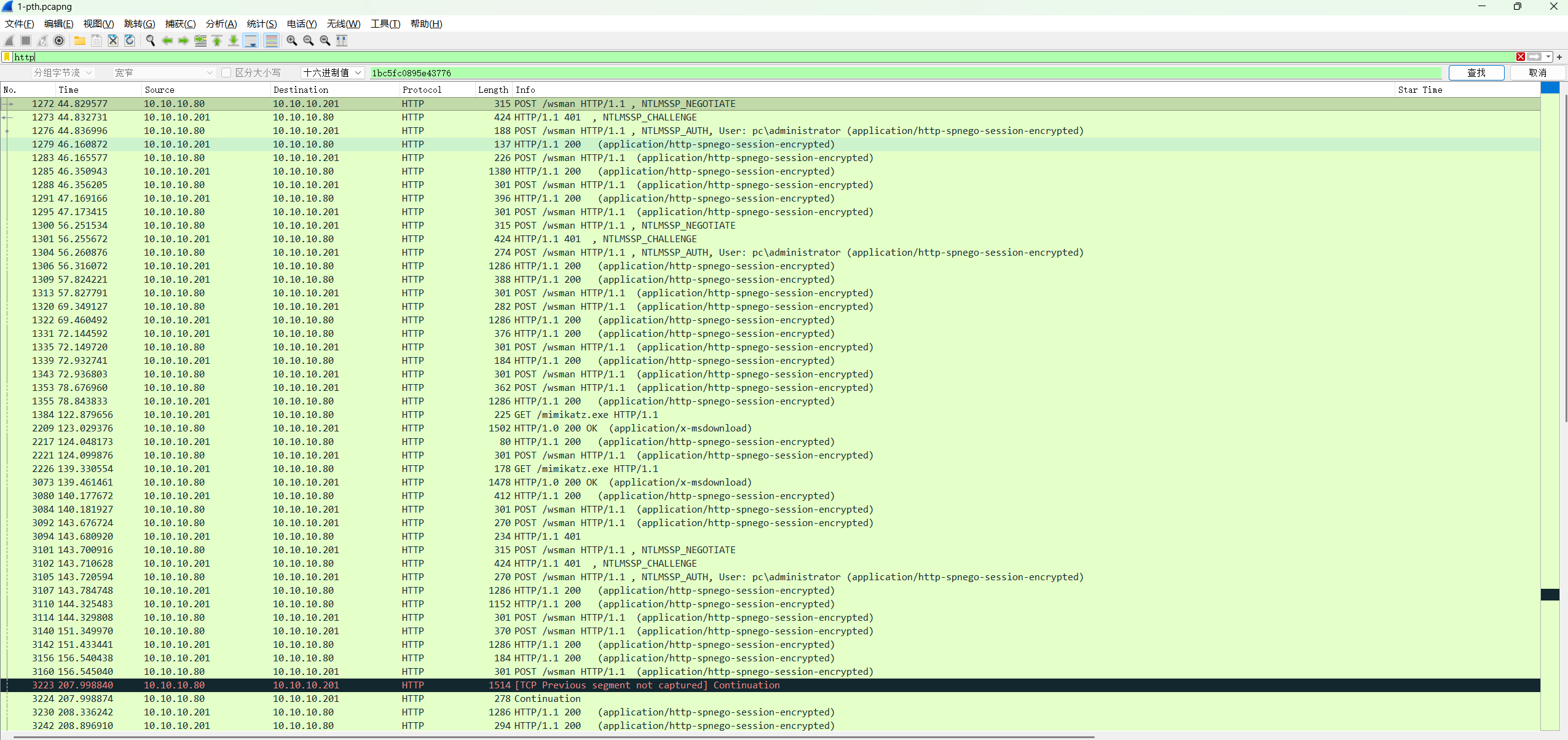Open capture file folder icon
Image resolution: width=1568 pixels, height=740 pixels.
pyautogui.click(x=80, y=41)
